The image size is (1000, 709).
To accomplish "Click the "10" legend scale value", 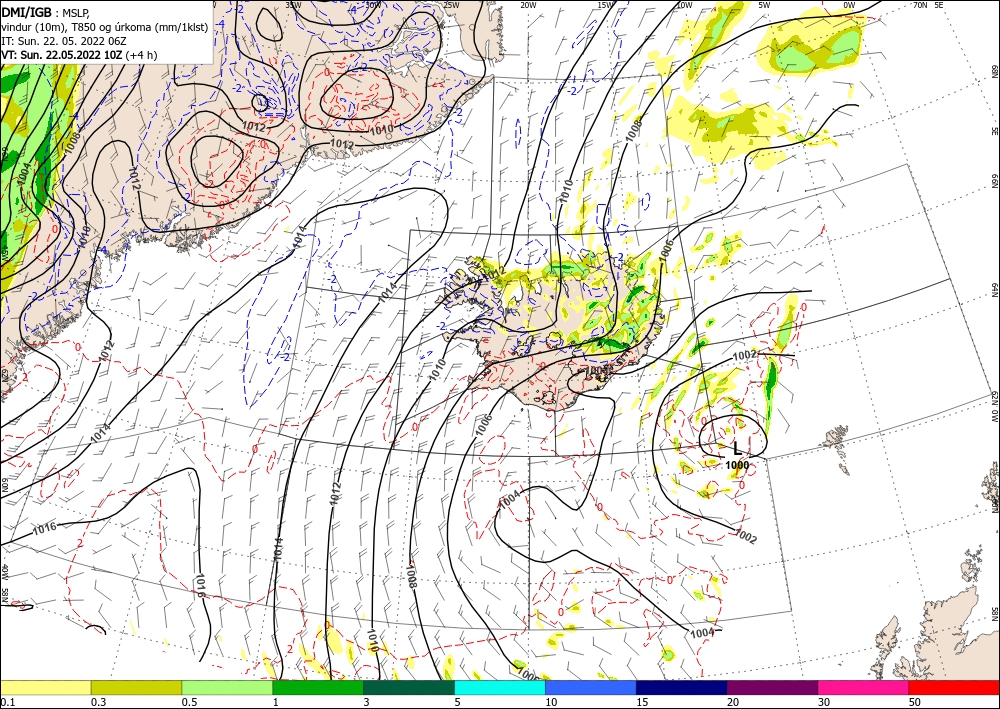I will 551,702.
